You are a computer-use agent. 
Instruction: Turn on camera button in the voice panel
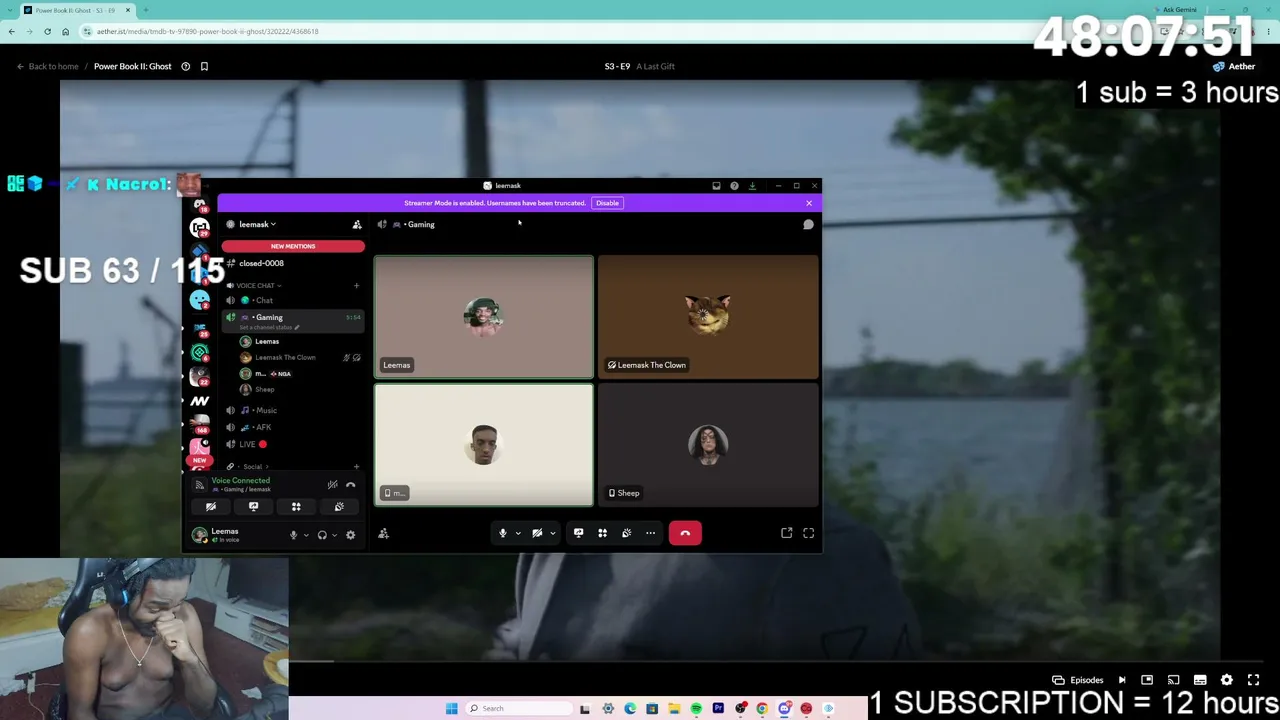click(211, 507)
